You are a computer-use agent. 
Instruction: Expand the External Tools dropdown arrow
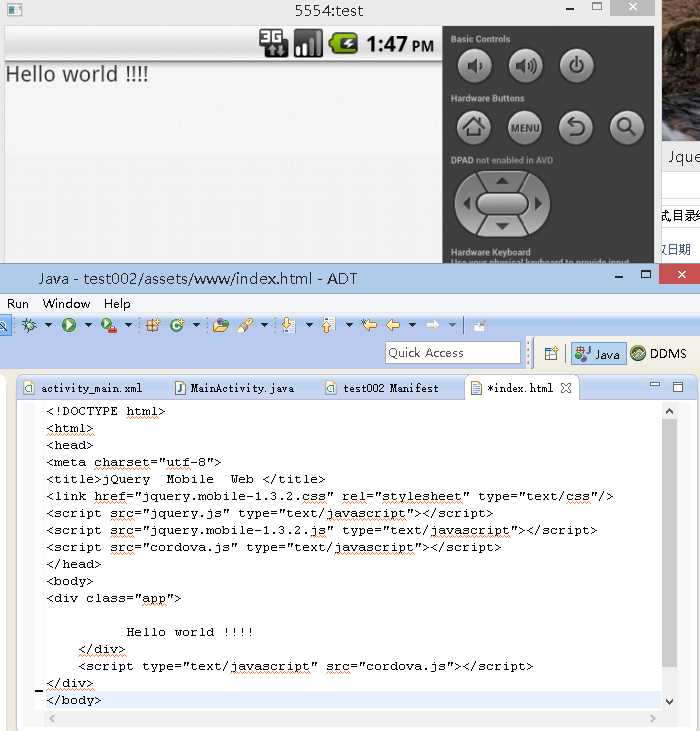128,325
